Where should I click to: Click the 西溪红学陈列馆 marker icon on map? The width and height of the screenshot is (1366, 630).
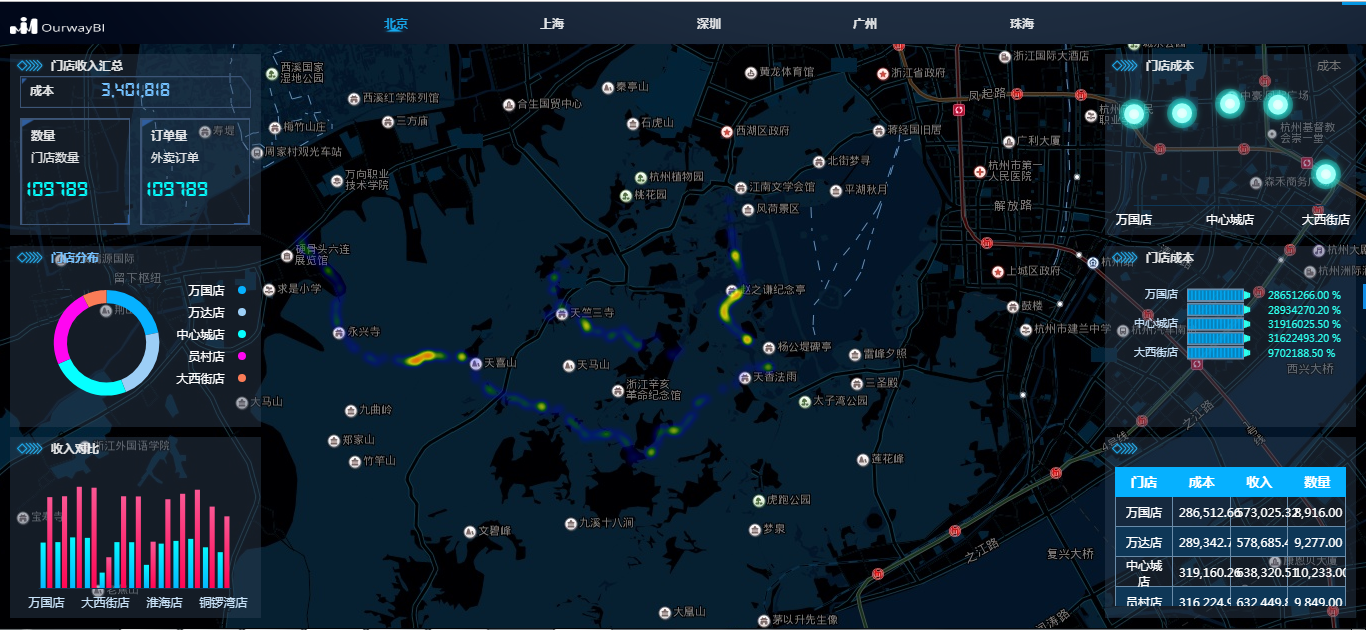(x=353, y=98)
